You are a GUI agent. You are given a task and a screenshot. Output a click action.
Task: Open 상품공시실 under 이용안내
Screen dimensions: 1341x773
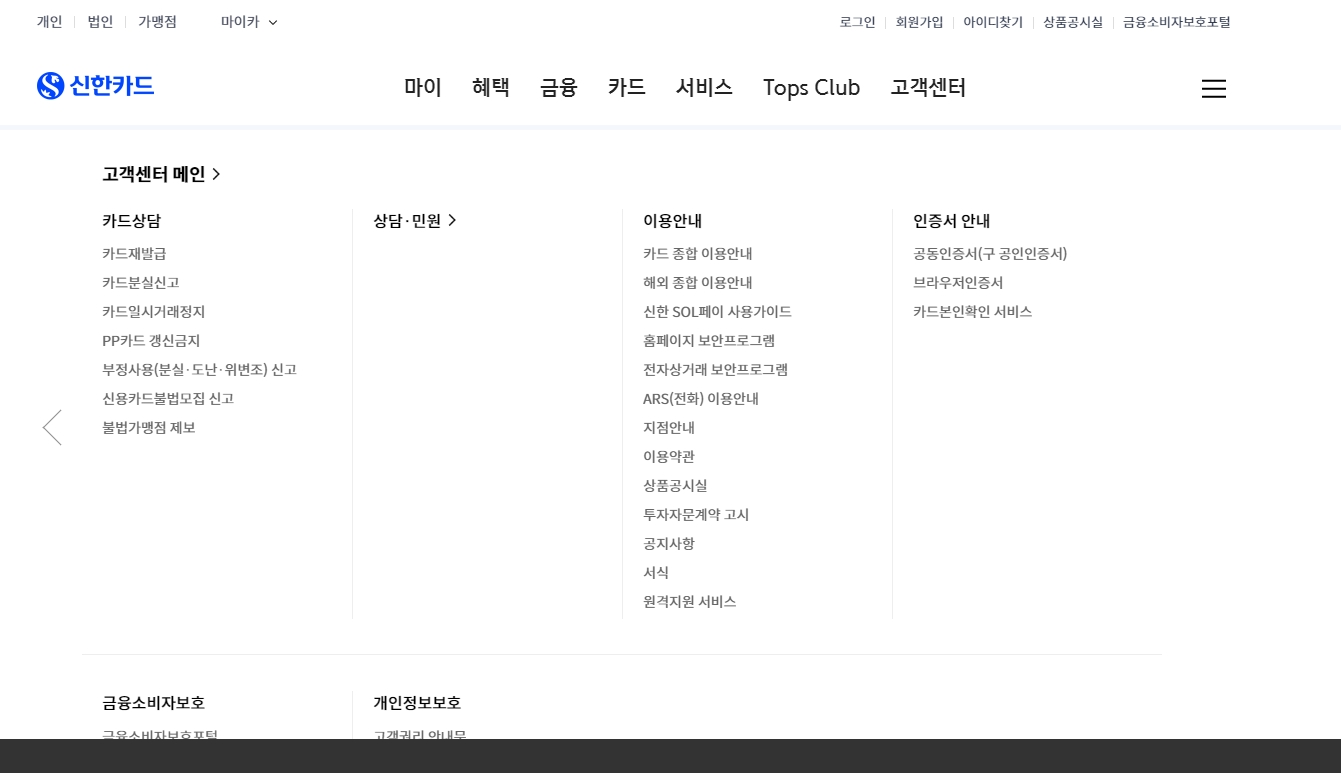click(675, 486)
